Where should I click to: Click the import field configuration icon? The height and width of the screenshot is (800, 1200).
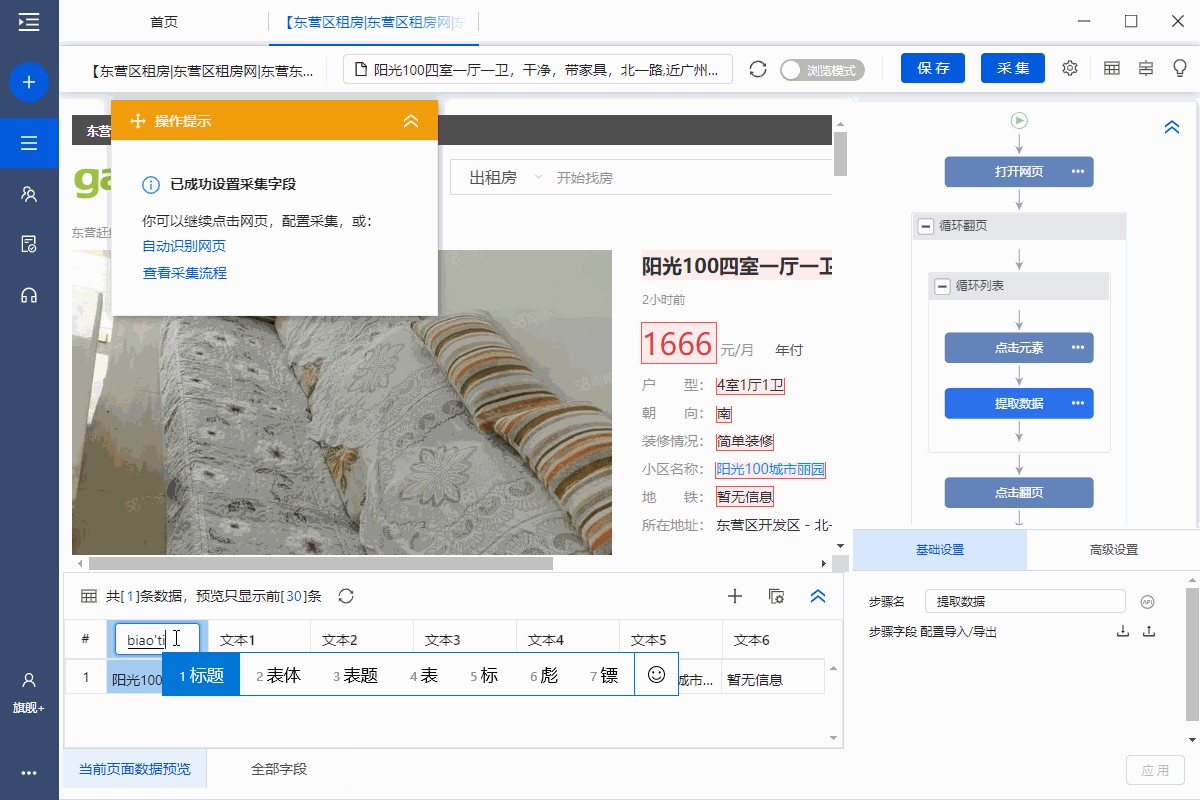point(1123,631)
